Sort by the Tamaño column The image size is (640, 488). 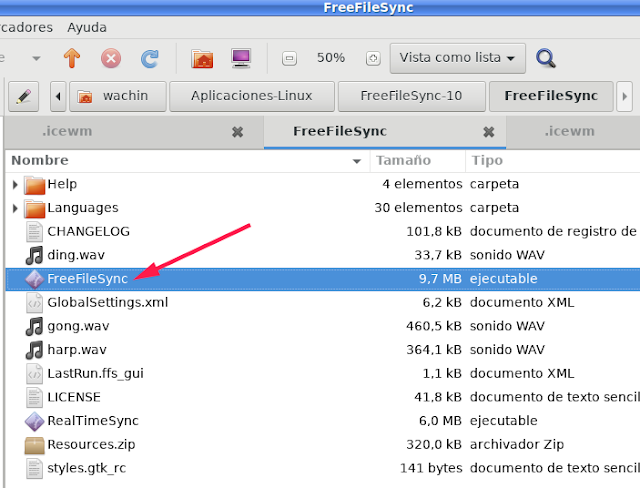click(x=418, y=160)
